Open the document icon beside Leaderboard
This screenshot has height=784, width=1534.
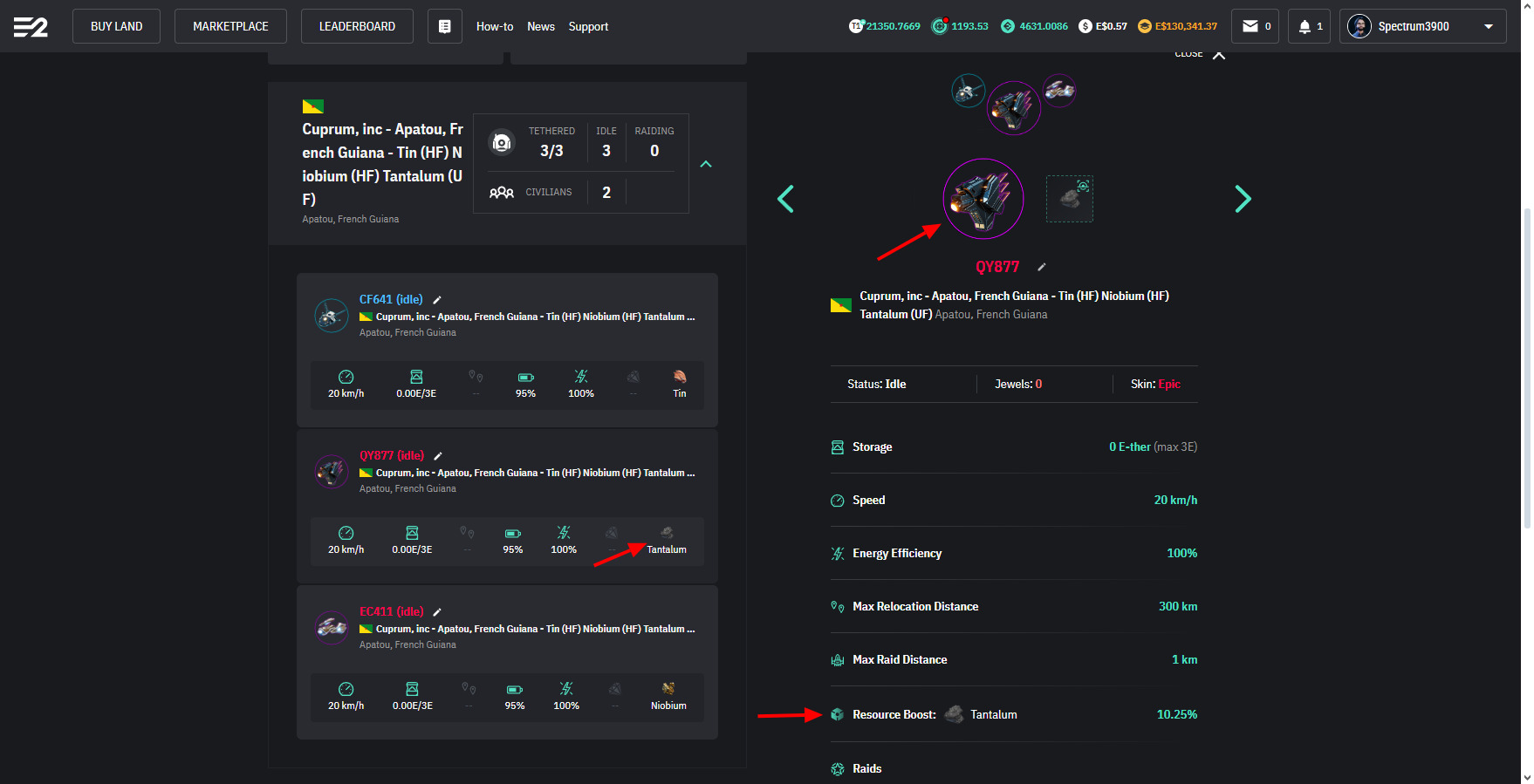444,26
